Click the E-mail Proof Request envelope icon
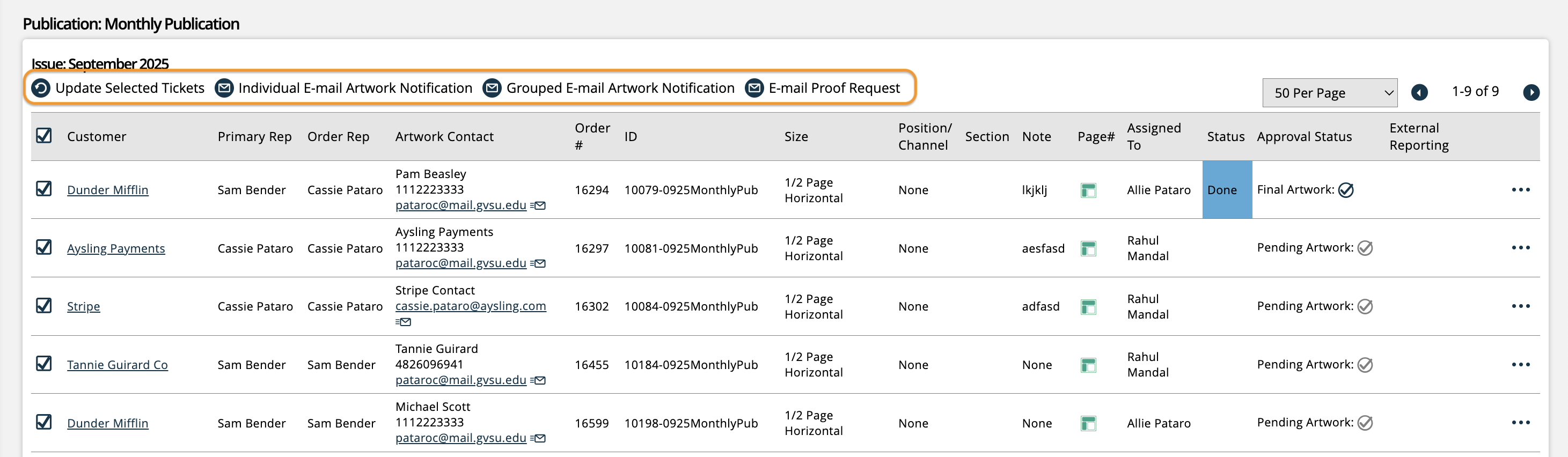This screenshot has width=1568, height=457. 754,89
